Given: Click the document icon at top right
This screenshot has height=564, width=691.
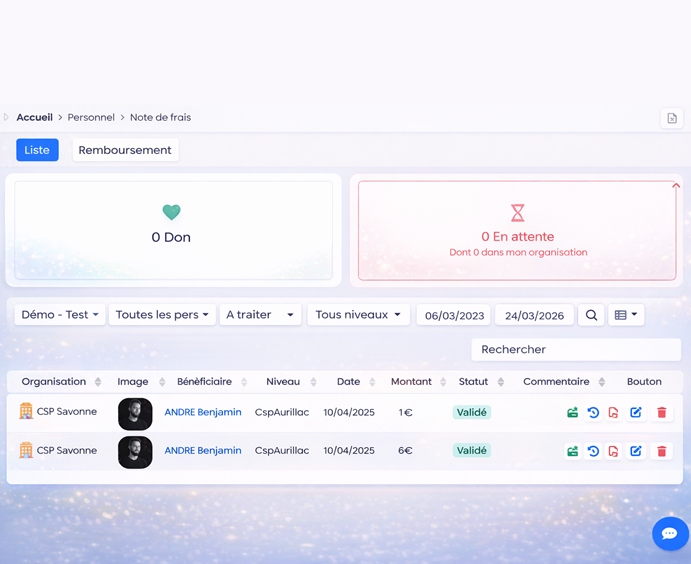Looking at the screenshot, I should [x=672, y=118].
